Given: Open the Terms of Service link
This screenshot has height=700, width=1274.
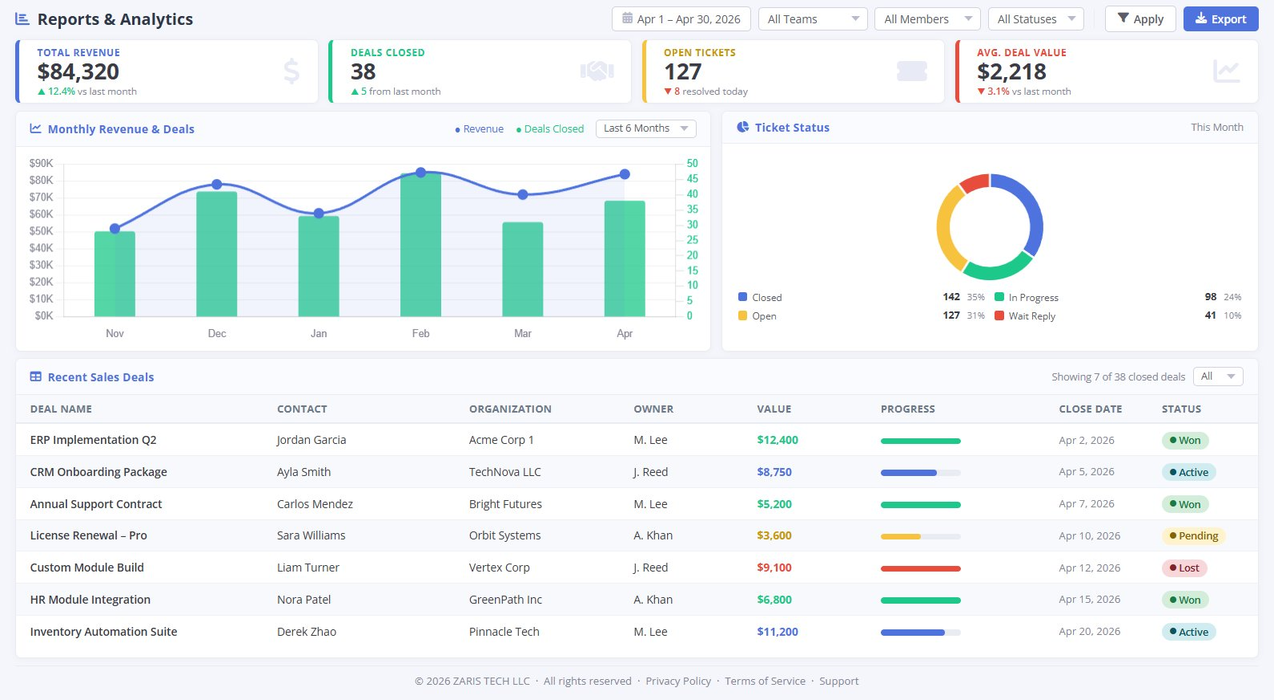Looking at the screenshot, I should pyautogui.click(x=765, y=681).
